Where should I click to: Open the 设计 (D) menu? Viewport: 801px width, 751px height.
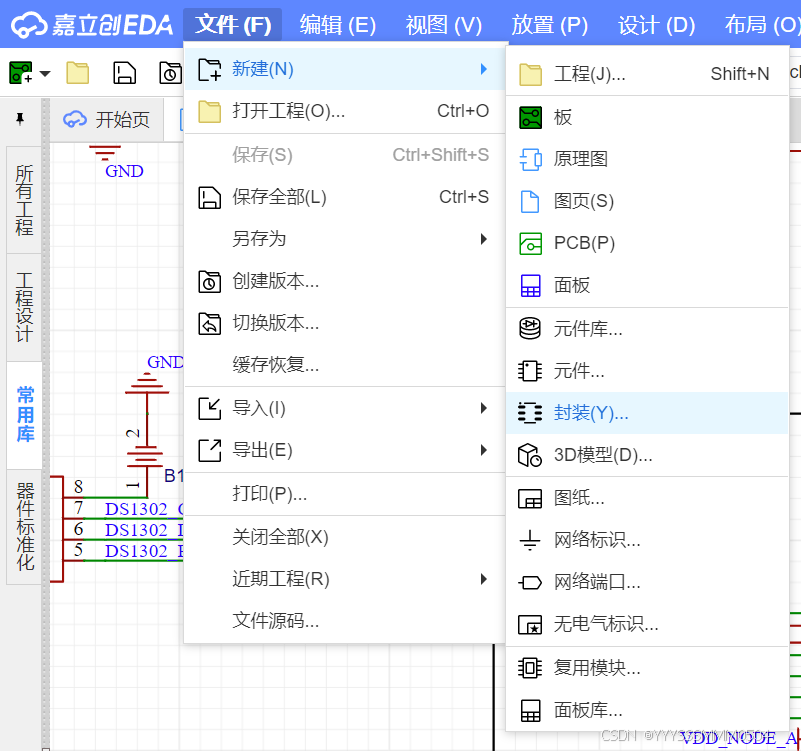(656, 25)
